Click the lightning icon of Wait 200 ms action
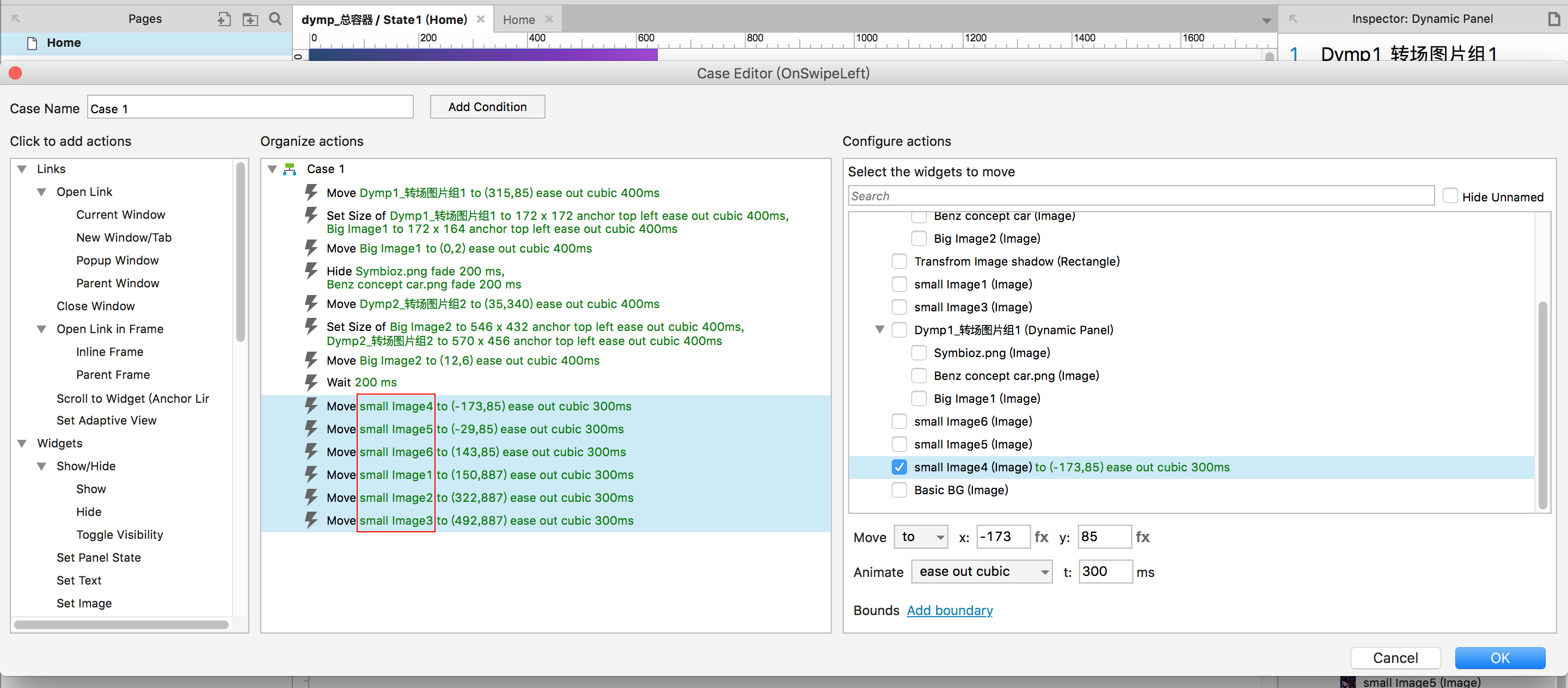The image size is (1568, 688). coord(311,382)
